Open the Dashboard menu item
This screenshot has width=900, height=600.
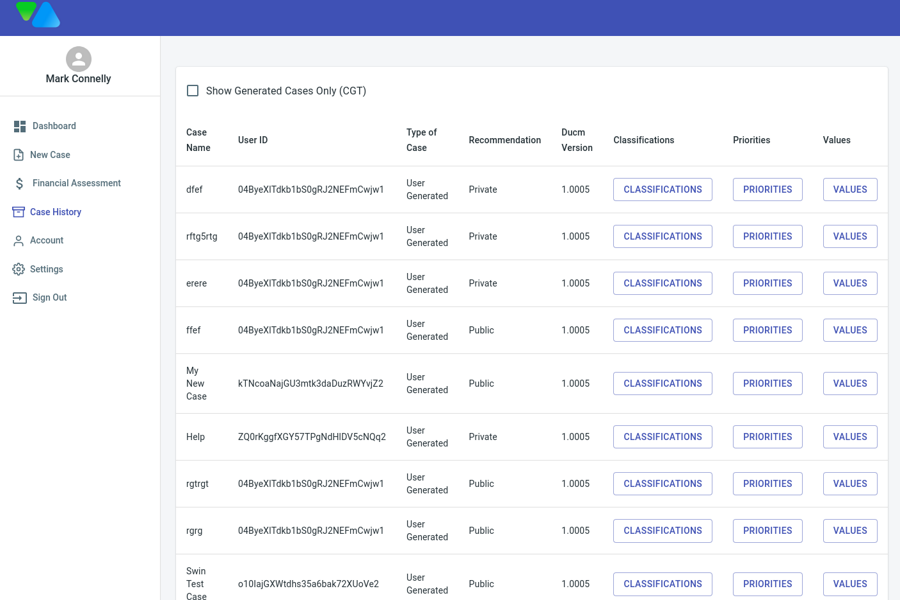pos(54,126)
